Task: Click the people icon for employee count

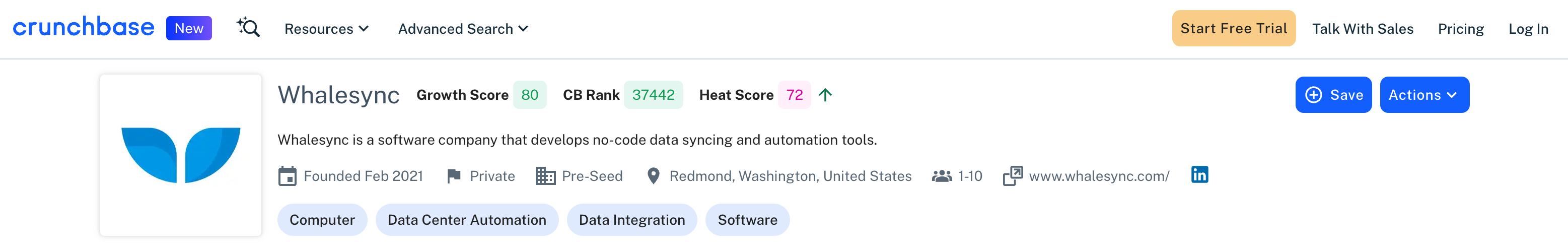Action: point(942,176)
